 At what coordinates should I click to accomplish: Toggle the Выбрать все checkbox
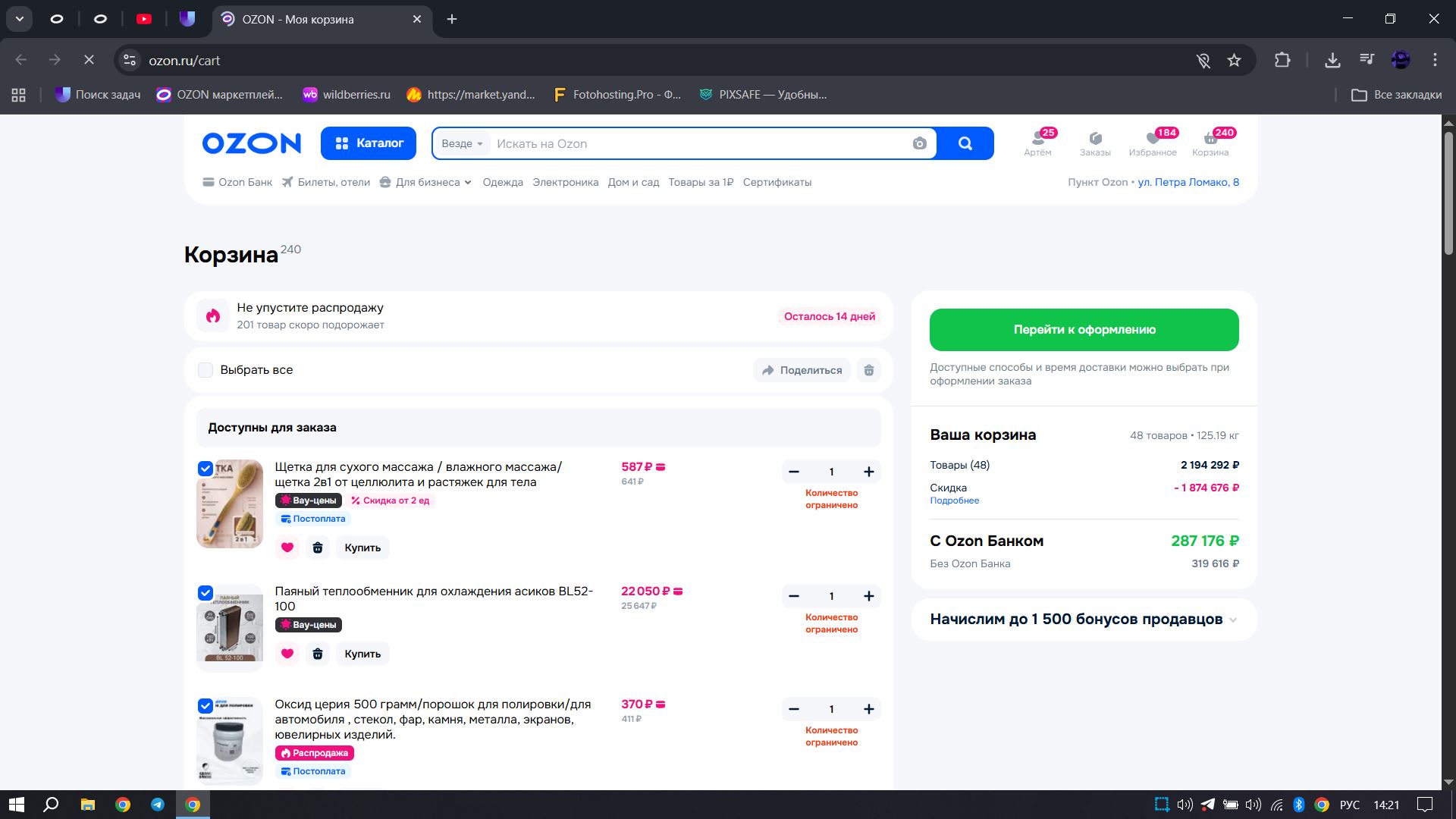pos(206,370)
